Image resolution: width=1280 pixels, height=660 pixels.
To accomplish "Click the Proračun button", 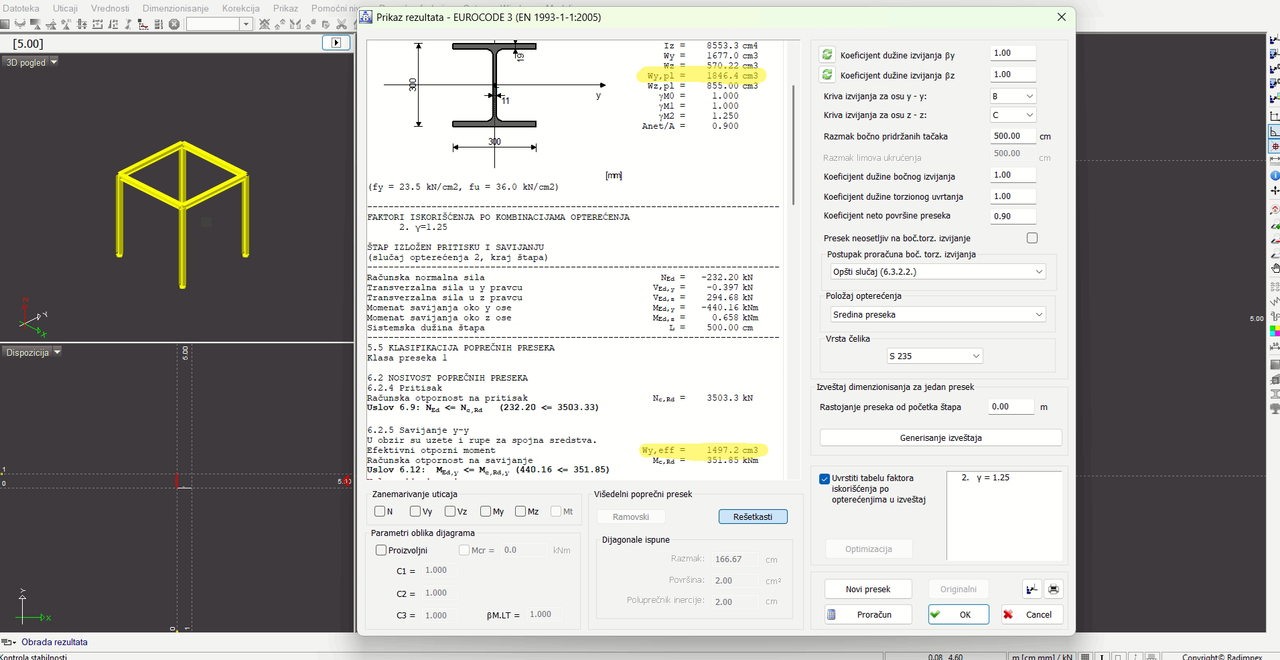I will coord(868,614).
